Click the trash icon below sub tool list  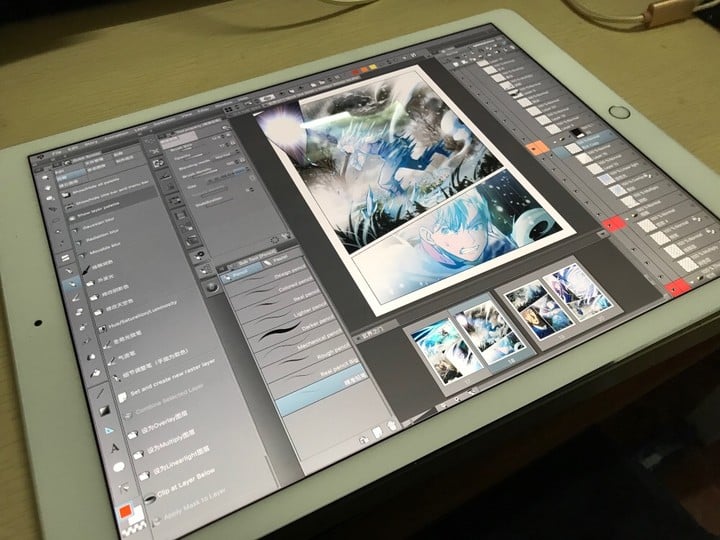391,425
